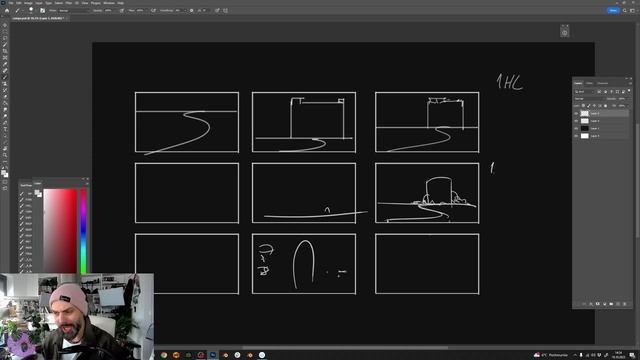Select the Lasso tool

5,38
